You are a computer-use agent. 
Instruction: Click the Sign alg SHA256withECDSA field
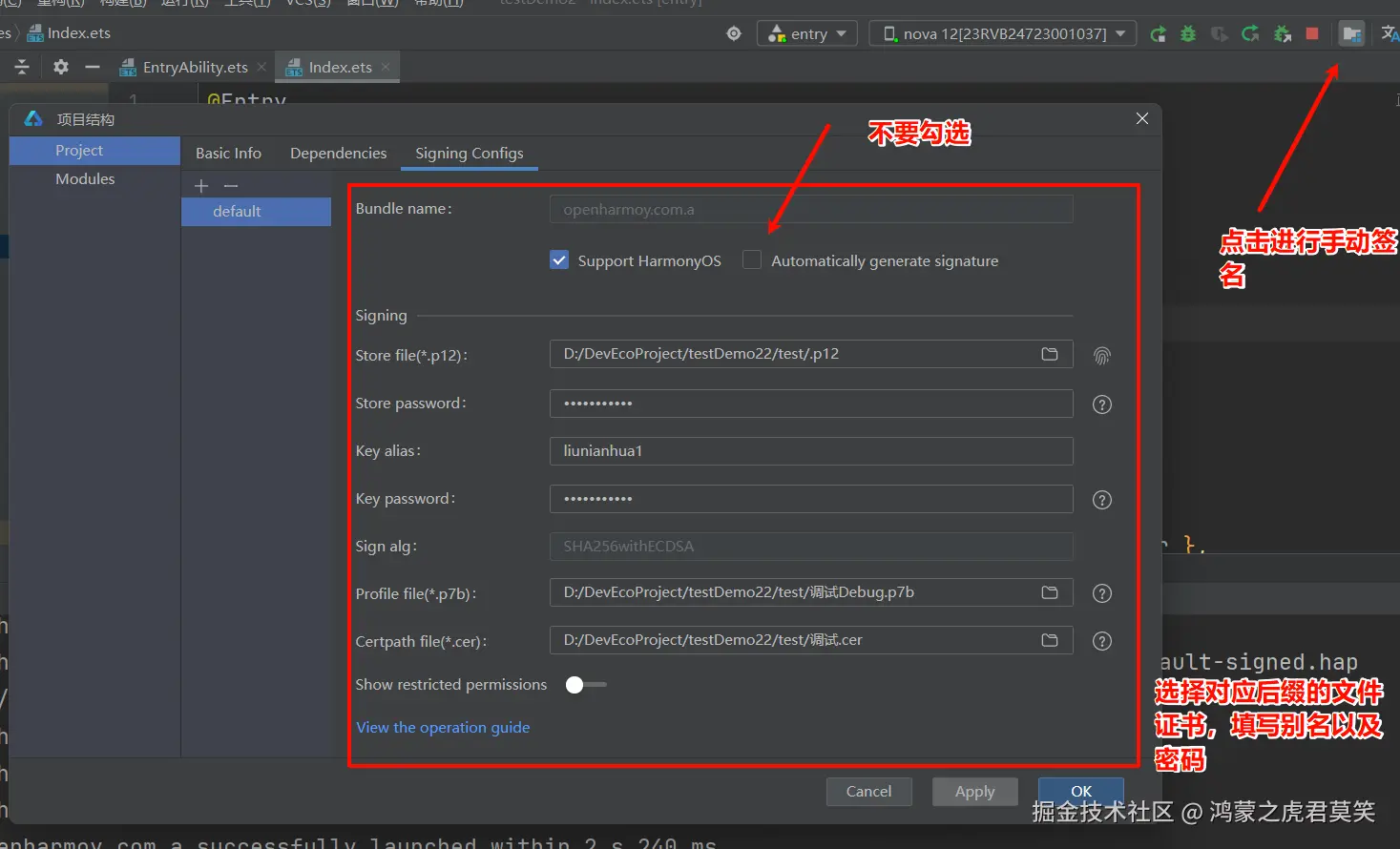(811, 547)
